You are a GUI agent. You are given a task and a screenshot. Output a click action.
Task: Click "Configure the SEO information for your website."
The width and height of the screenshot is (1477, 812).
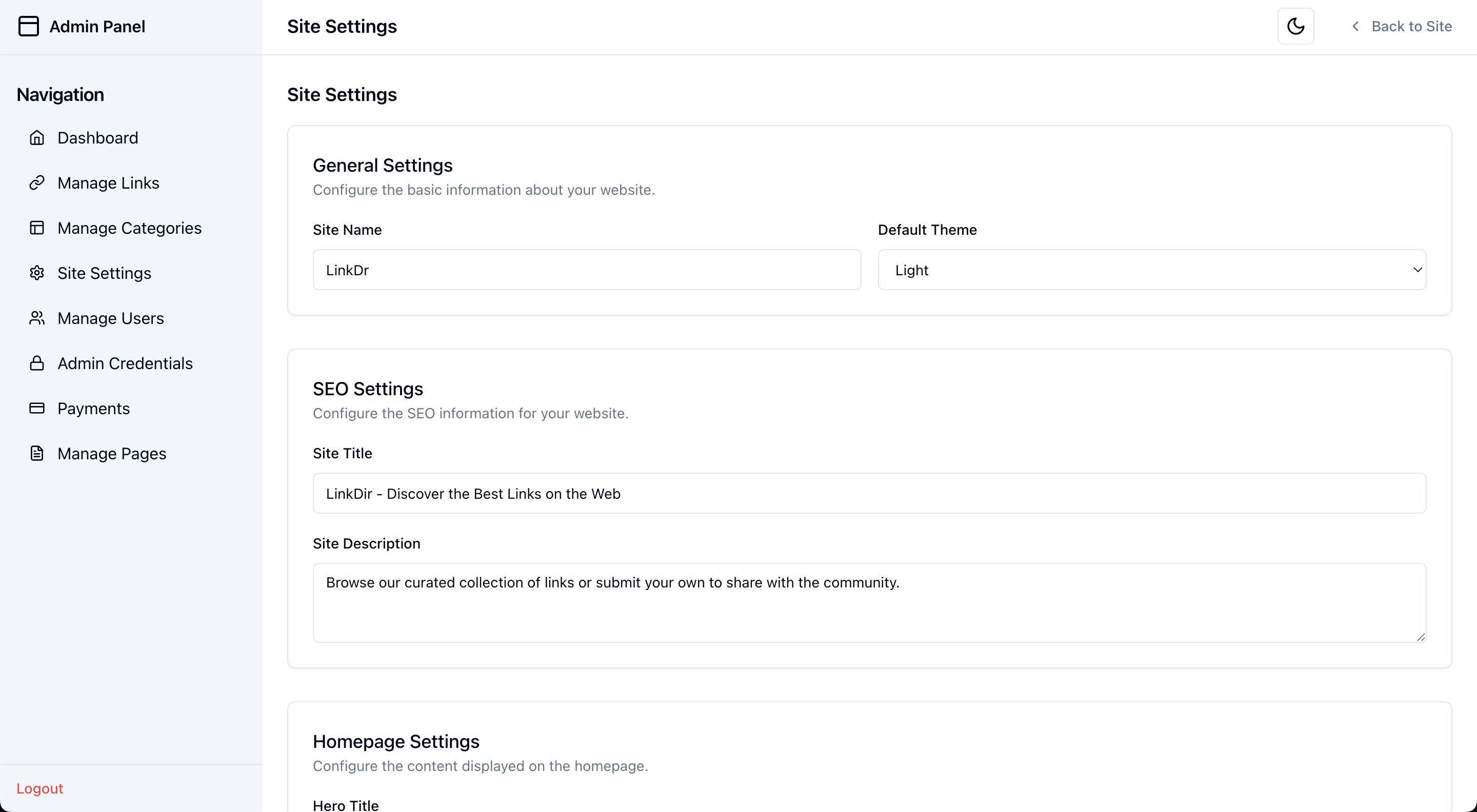[470, 413]
